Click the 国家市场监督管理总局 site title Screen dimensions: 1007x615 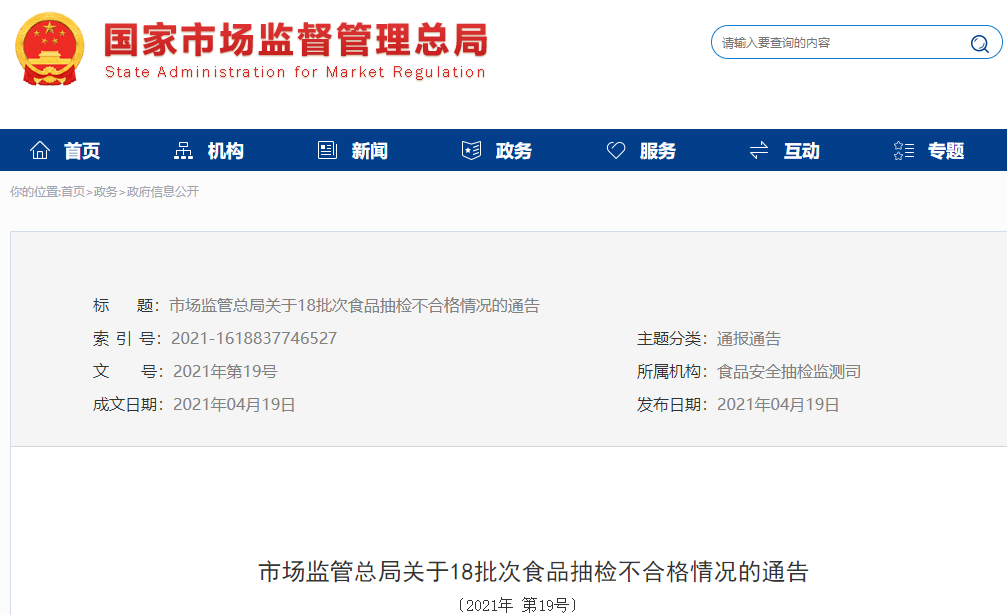[296, 40]
